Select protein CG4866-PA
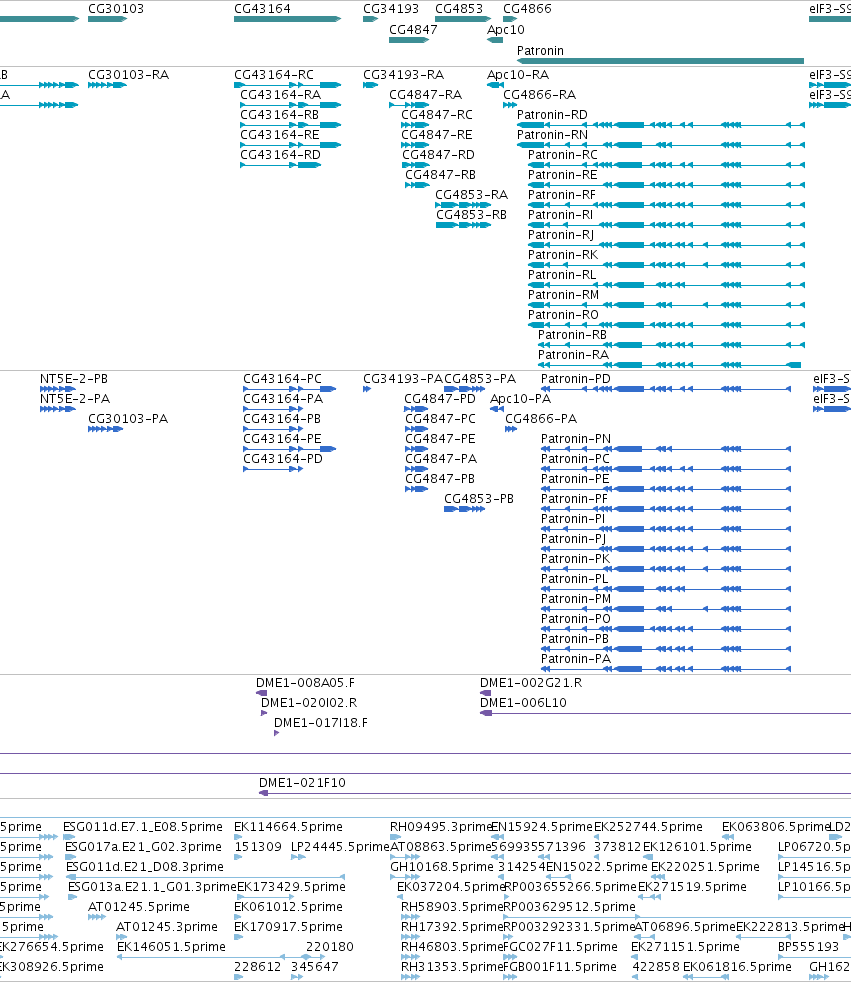851x982 pixels. [541, 419]
